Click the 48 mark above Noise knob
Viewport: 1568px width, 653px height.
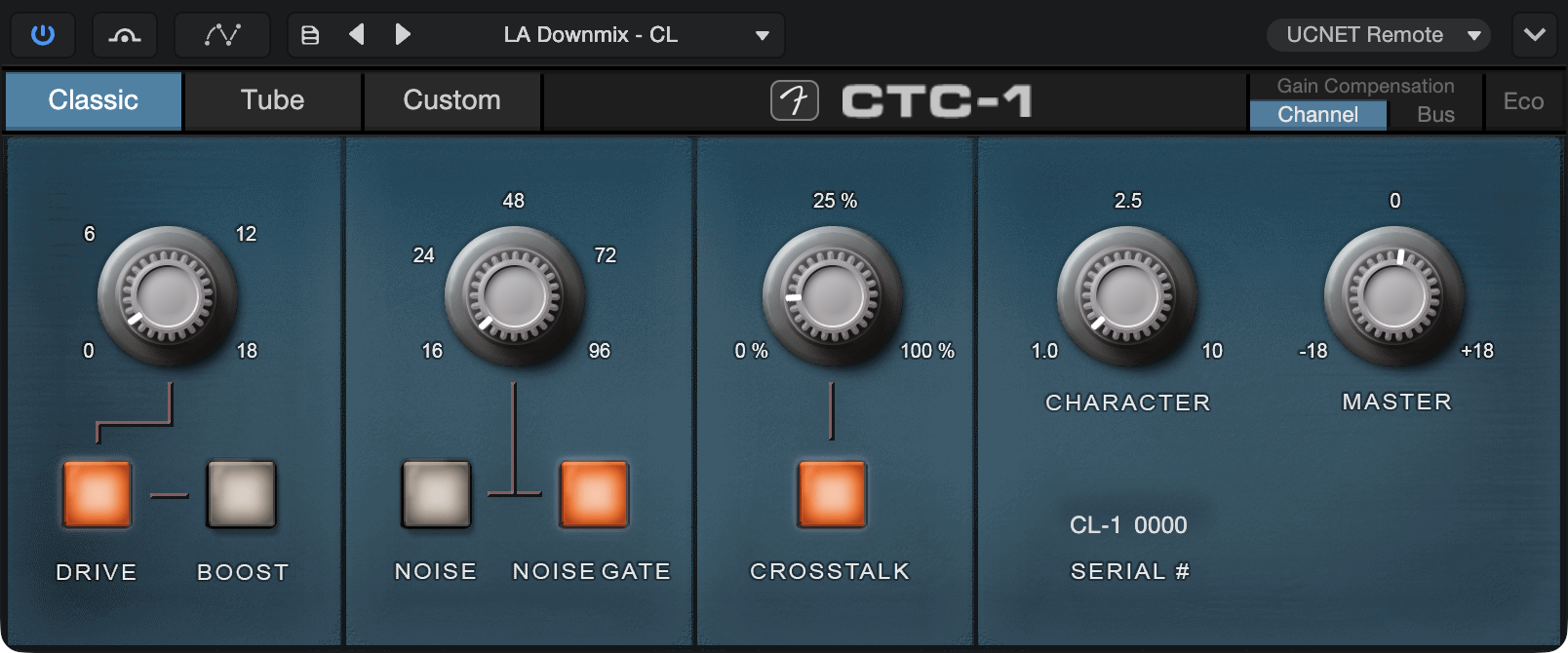514,201
